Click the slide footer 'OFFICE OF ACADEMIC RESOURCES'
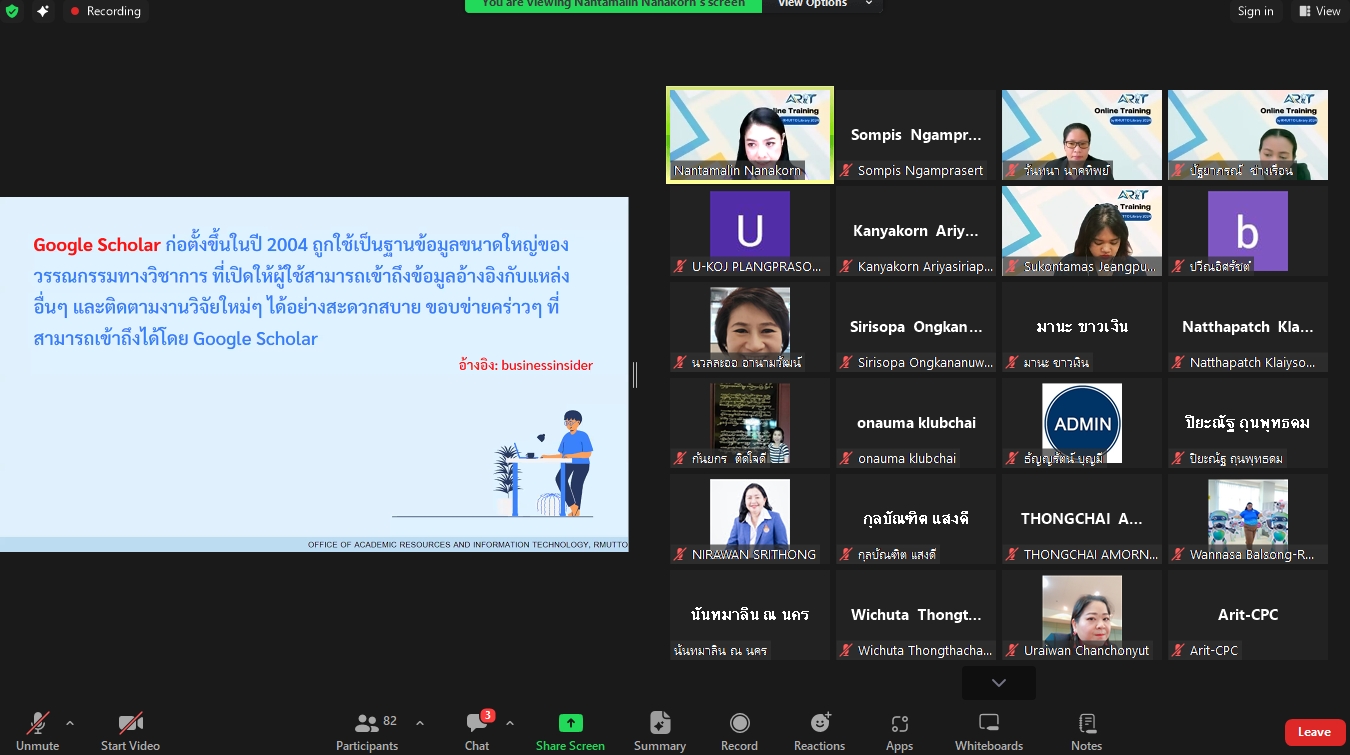Viewport: 1350px width, 755px height. click(467, 545)
